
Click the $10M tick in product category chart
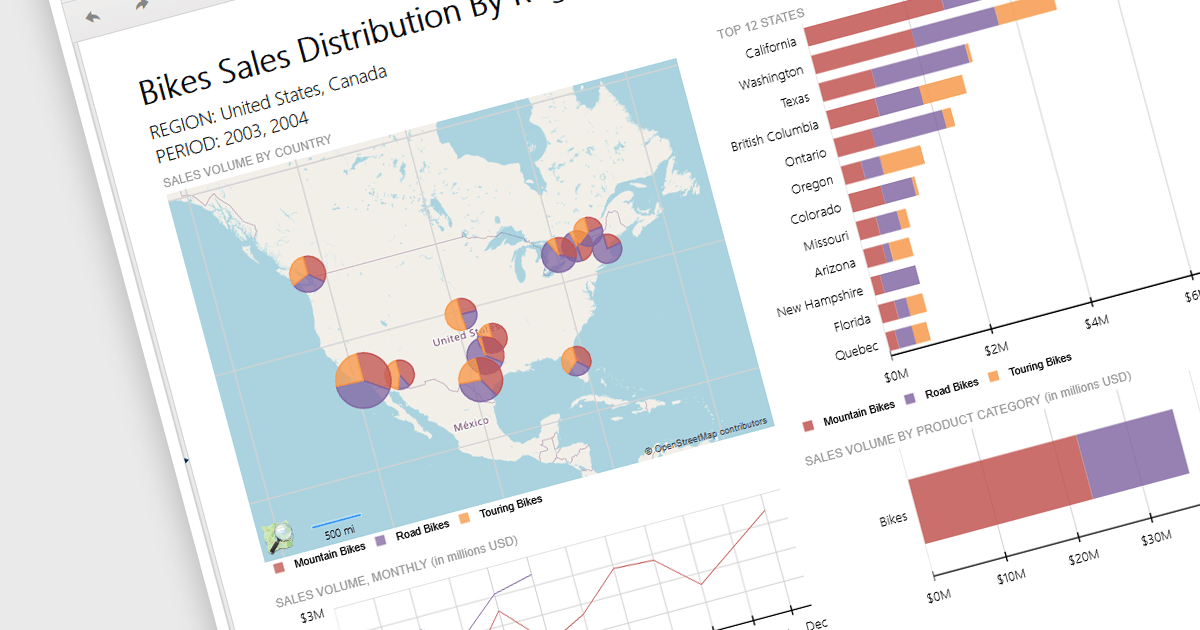(1011, 575)
